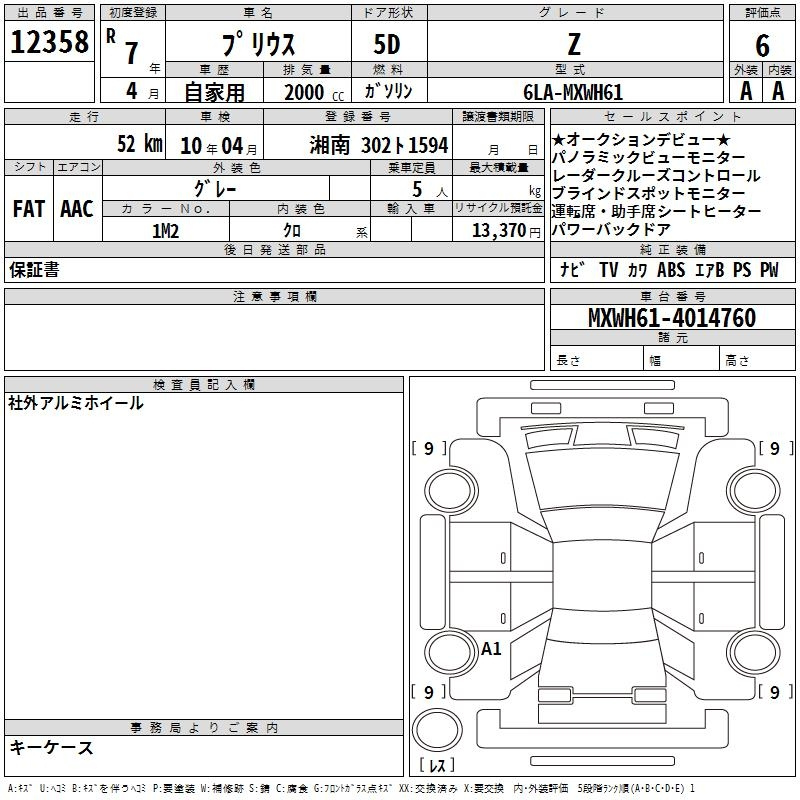Click the exterior grade A under 外装
This screenshot has height=800, width=800.
[x=745, y=91]
